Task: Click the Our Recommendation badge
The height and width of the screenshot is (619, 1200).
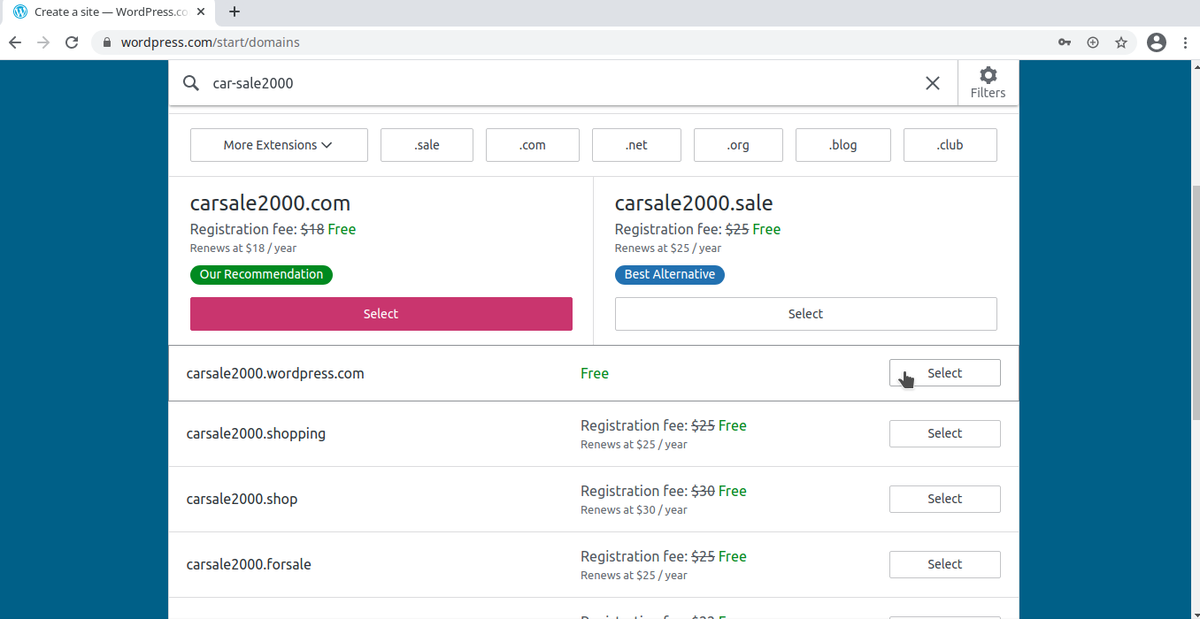Action: pyautogui.click(x=261, y=274)
